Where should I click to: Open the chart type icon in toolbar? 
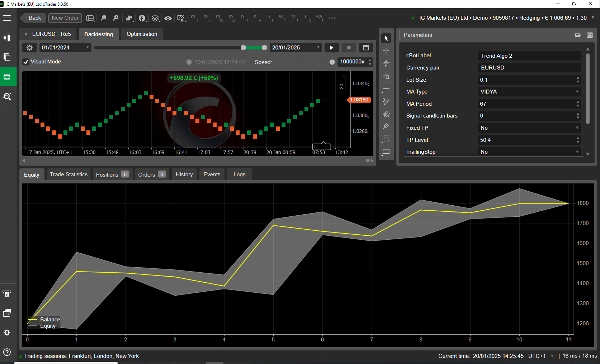pos(129,18)
